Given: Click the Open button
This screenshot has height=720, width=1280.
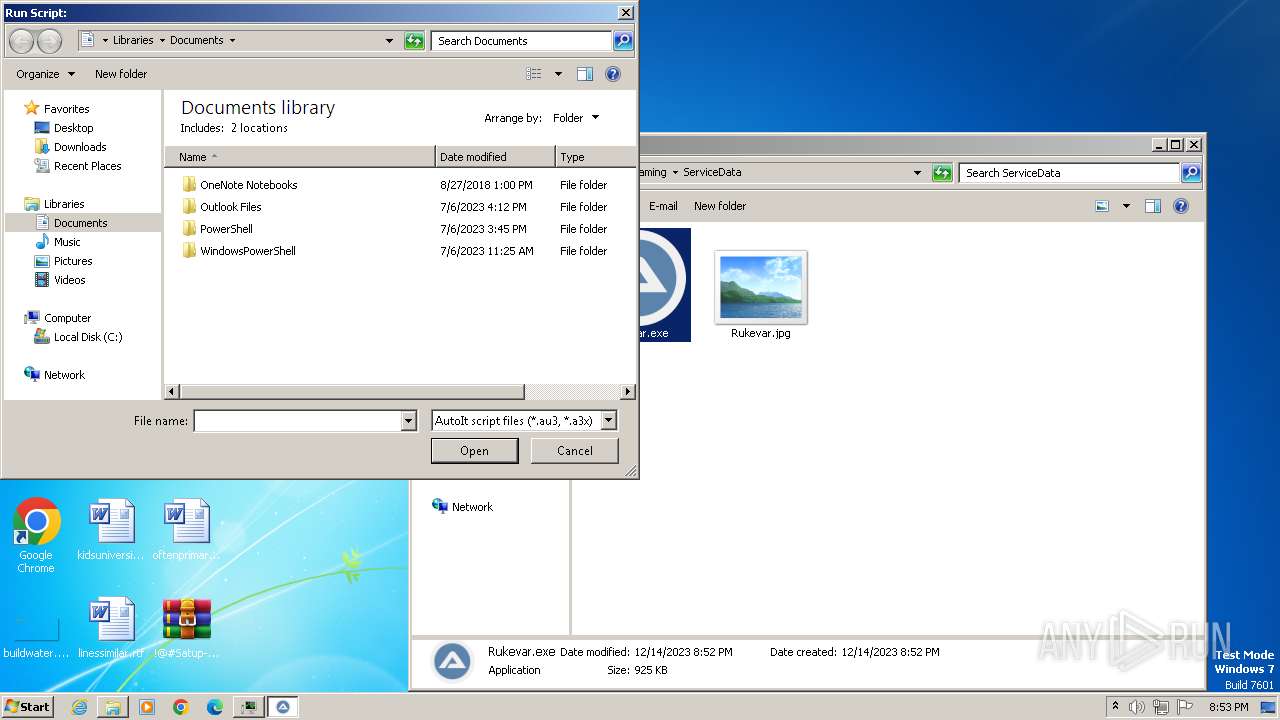Looking at the screenshot, I should coord(474,451).
